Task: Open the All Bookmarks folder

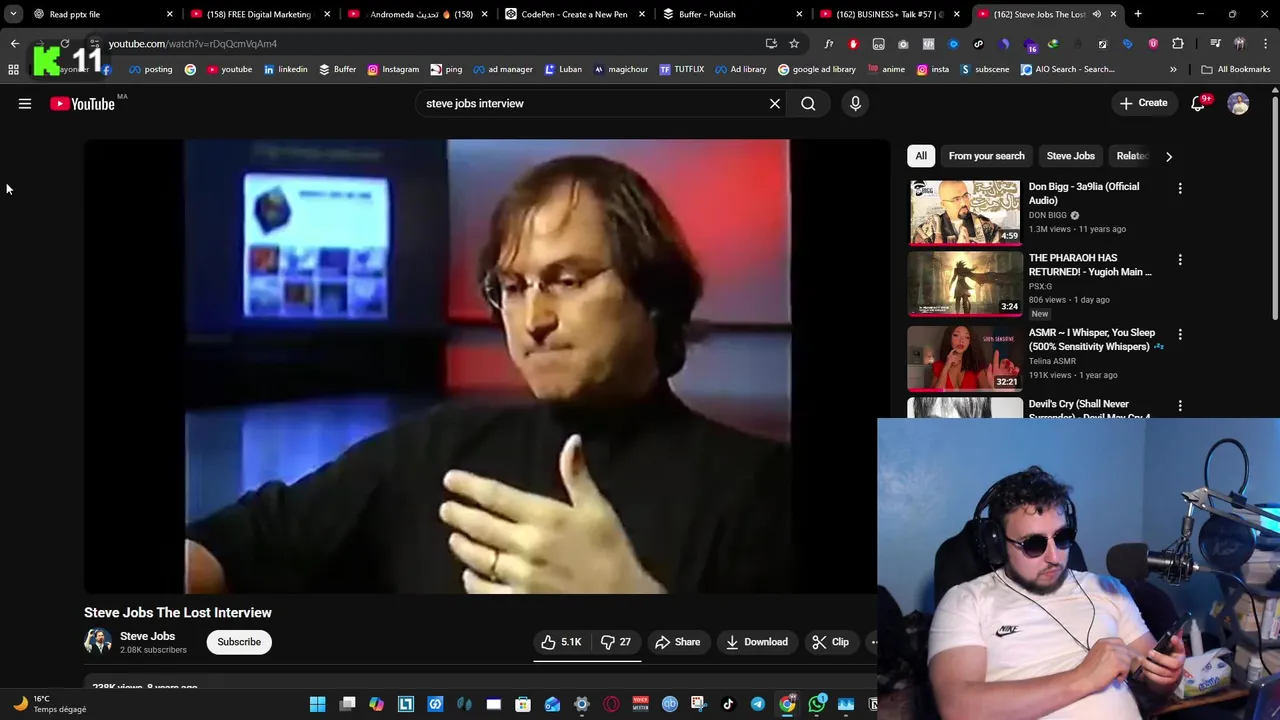Action: 1235,69
